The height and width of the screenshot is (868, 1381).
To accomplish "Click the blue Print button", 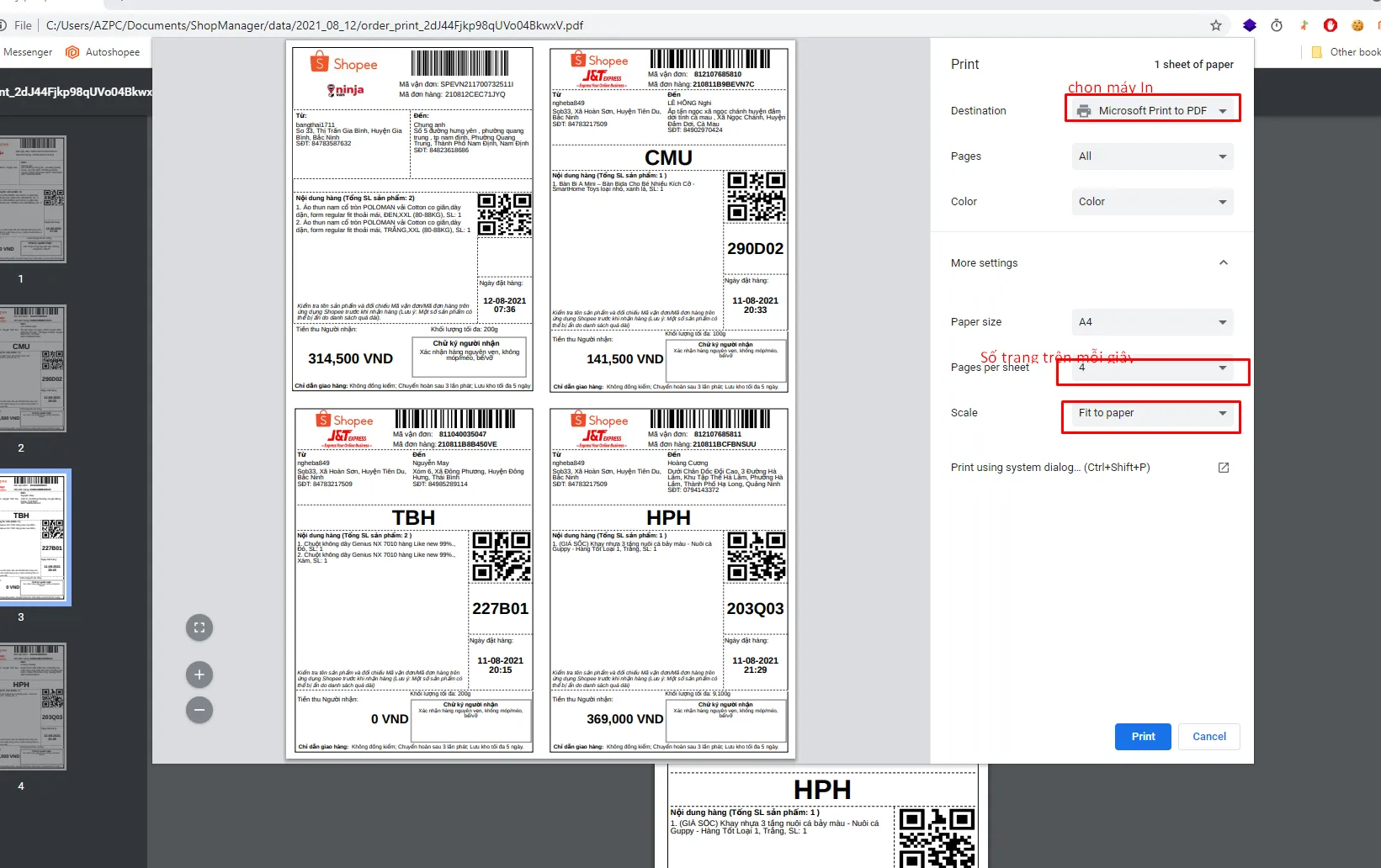I will [1143, 737].
